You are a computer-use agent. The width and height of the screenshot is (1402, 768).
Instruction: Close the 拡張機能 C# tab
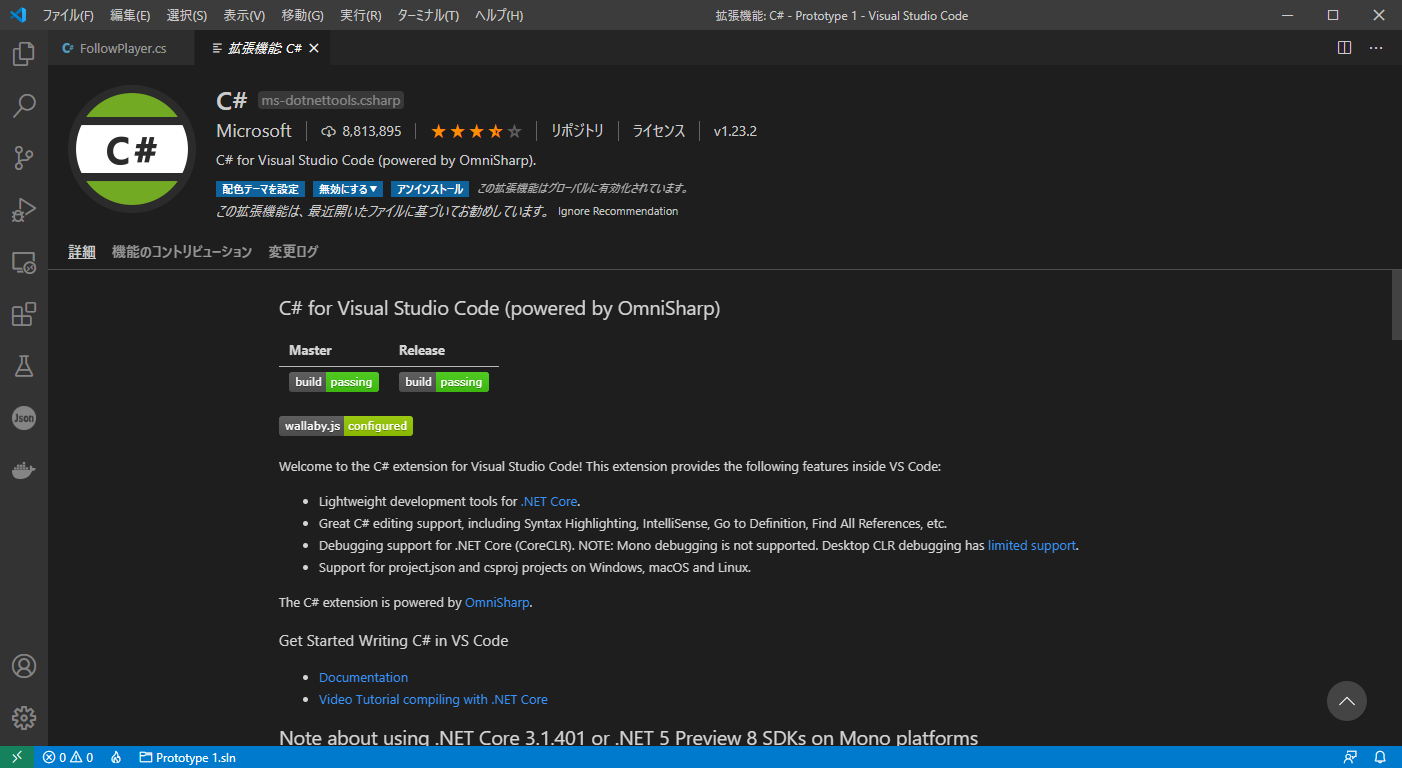(314, 48)
